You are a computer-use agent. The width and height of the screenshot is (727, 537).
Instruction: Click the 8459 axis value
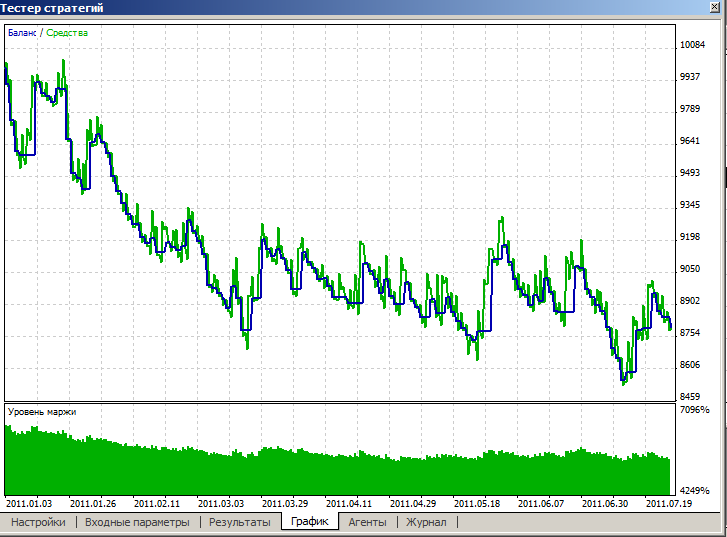690,396
